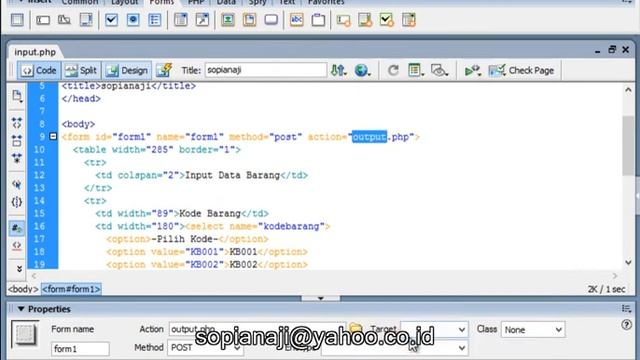This screenshot has height=360, width=640.
Task: Insert a Label form object
Action: pos(297,20)
